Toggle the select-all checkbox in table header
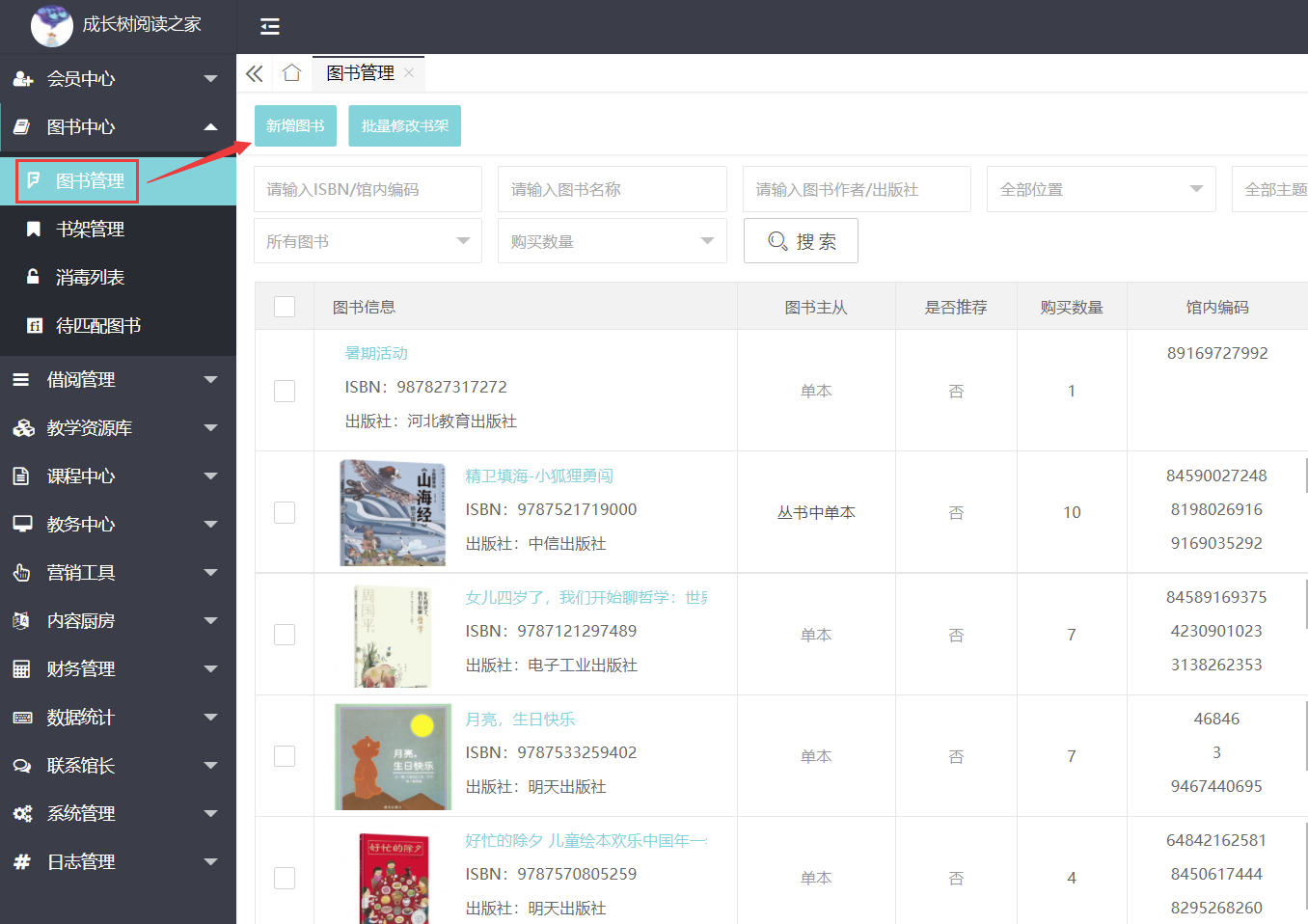Screen dimensions: 1308x924 (285, 307)
